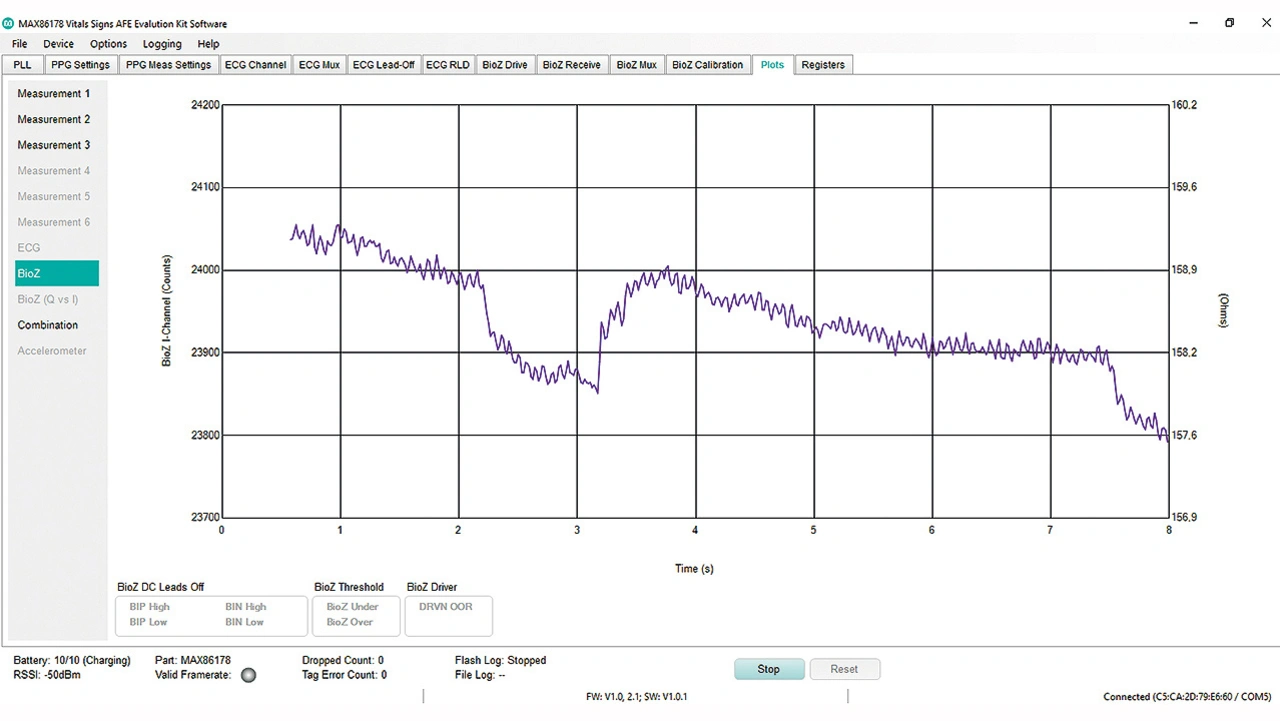
Task: Restore down the application window
Action: 1229,23
